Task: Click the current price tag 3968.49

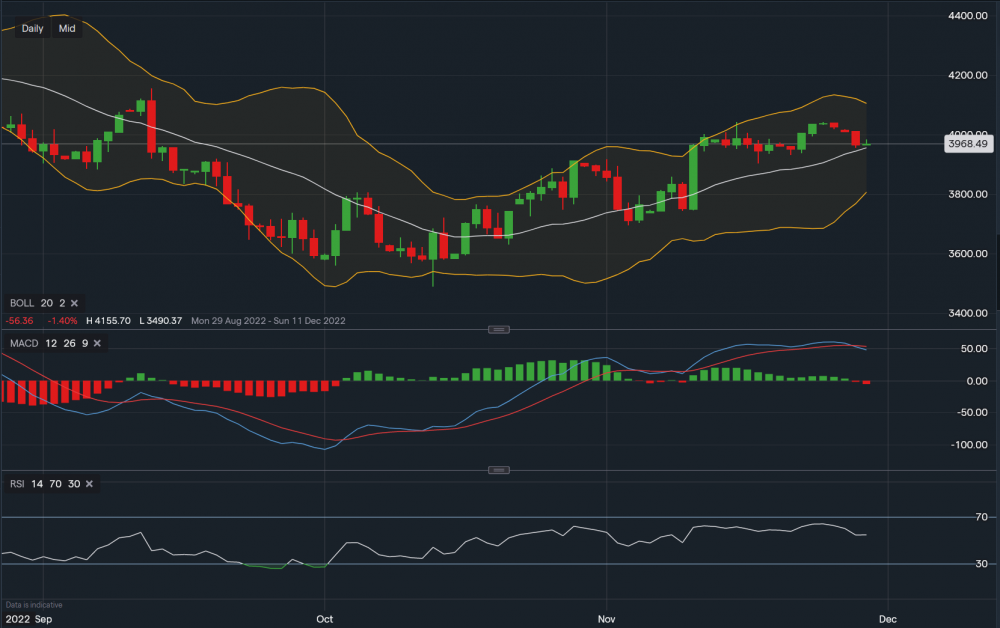Action: (968, 144)
